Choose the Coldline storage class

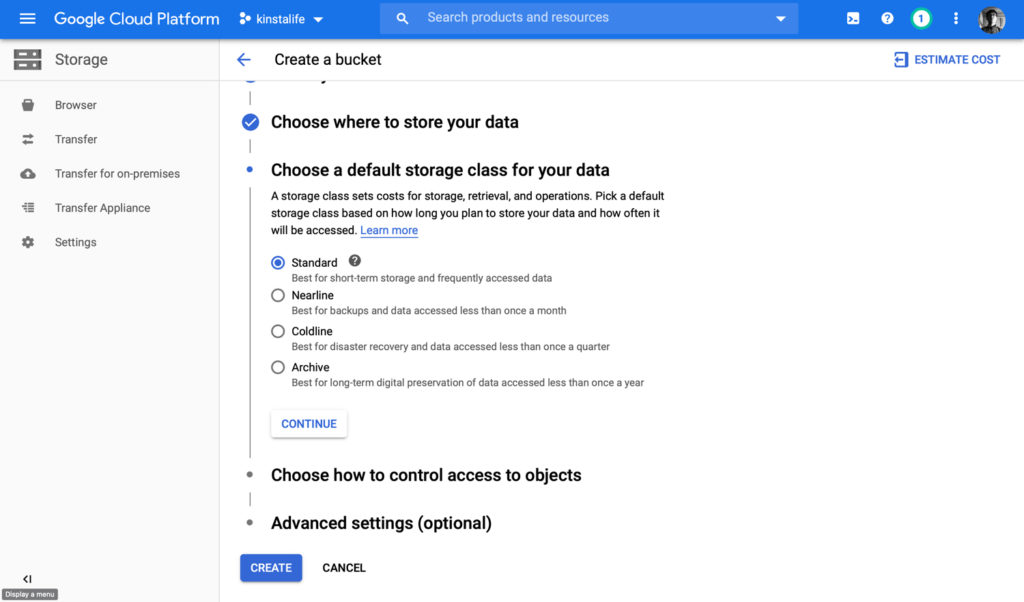277,331
